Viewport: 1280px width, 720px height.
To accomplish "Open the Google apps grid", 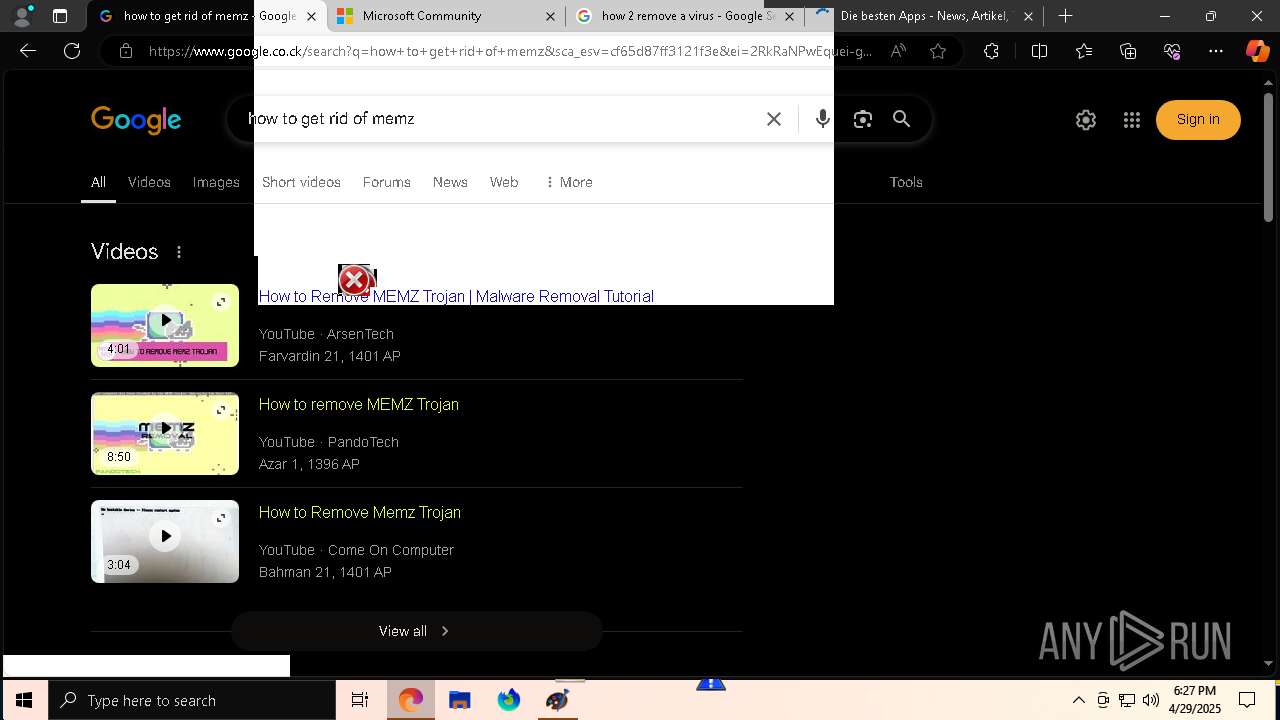I will coord(1132,120).
